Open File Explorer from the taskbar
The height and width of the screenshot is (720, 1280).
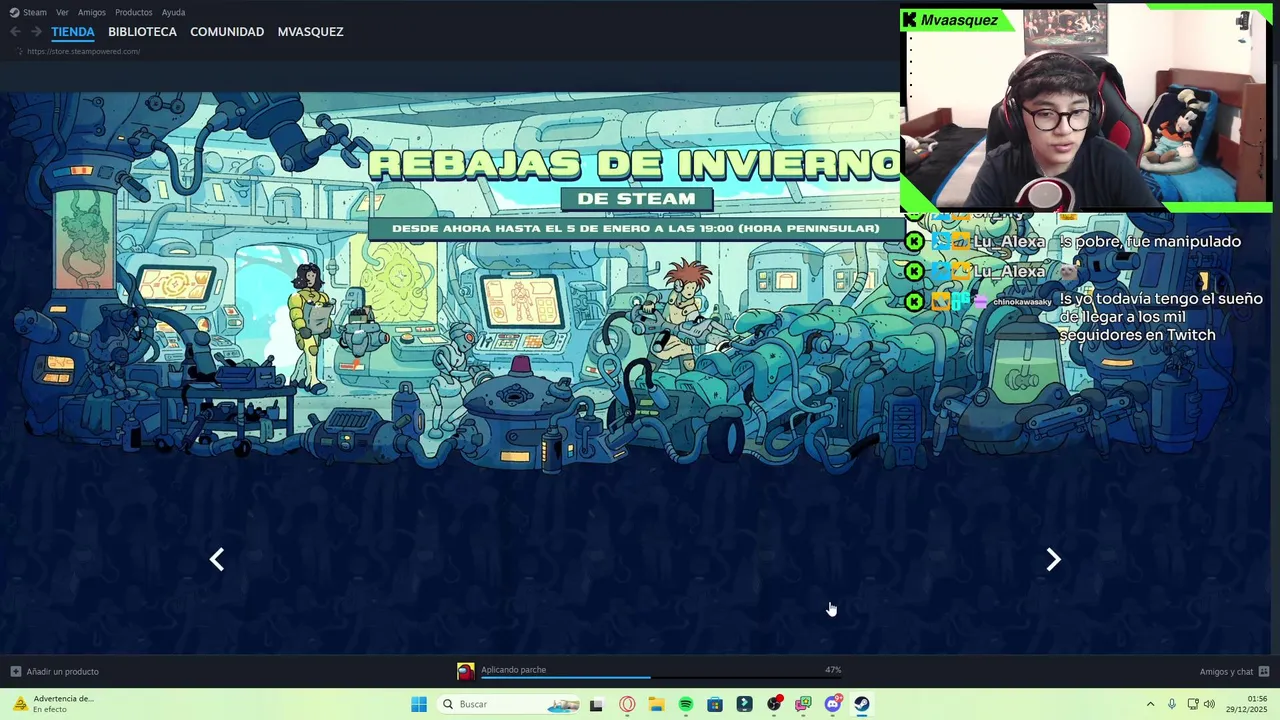click(x=656, y=704)
